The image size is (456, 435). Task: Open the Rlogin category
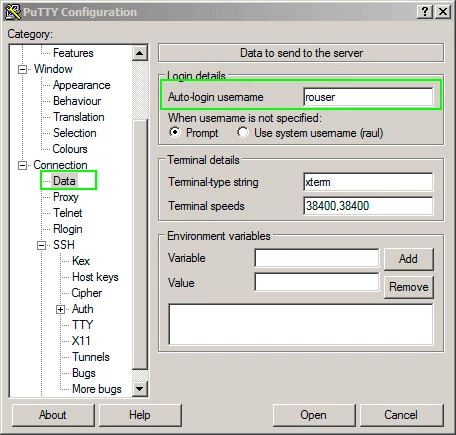[68, 229]
